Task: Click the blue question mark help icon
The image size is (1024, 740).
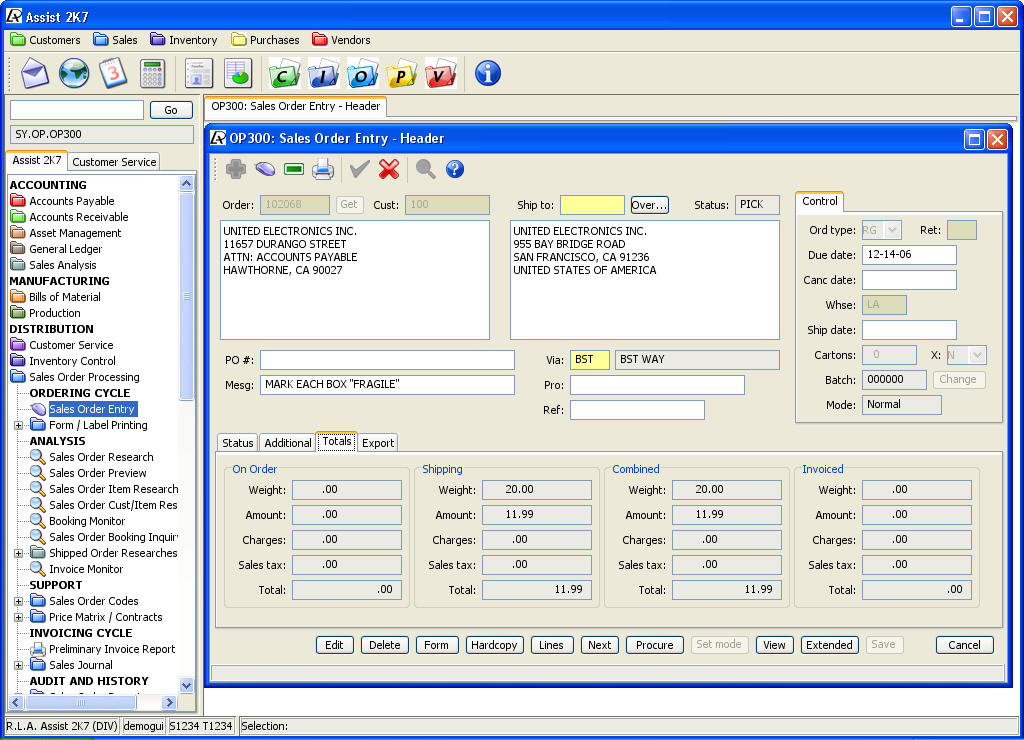Action: coord(455,169)
